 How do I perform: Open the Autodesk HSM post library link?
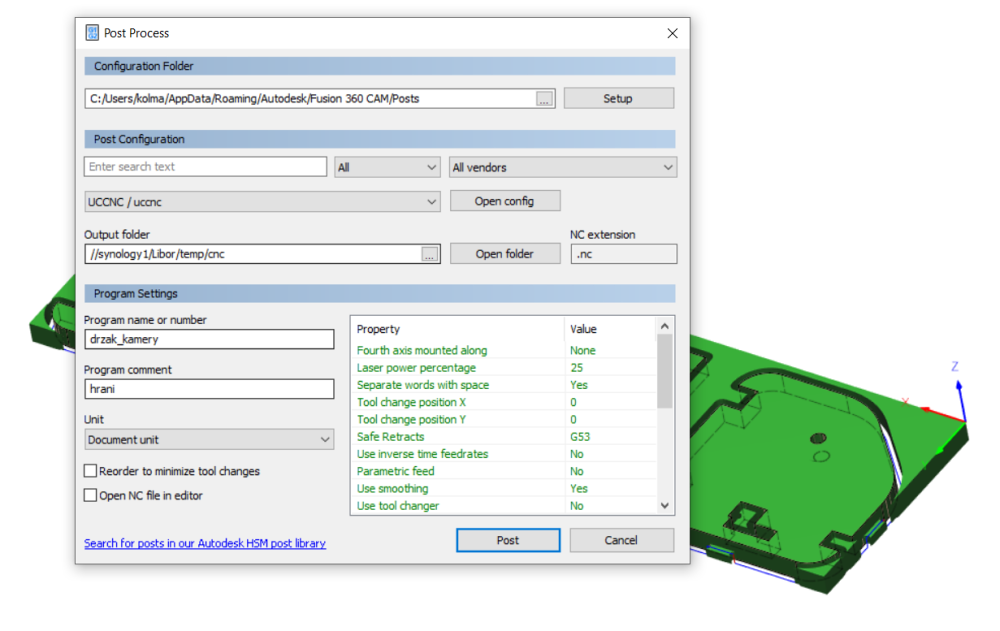tap(205, 543)
